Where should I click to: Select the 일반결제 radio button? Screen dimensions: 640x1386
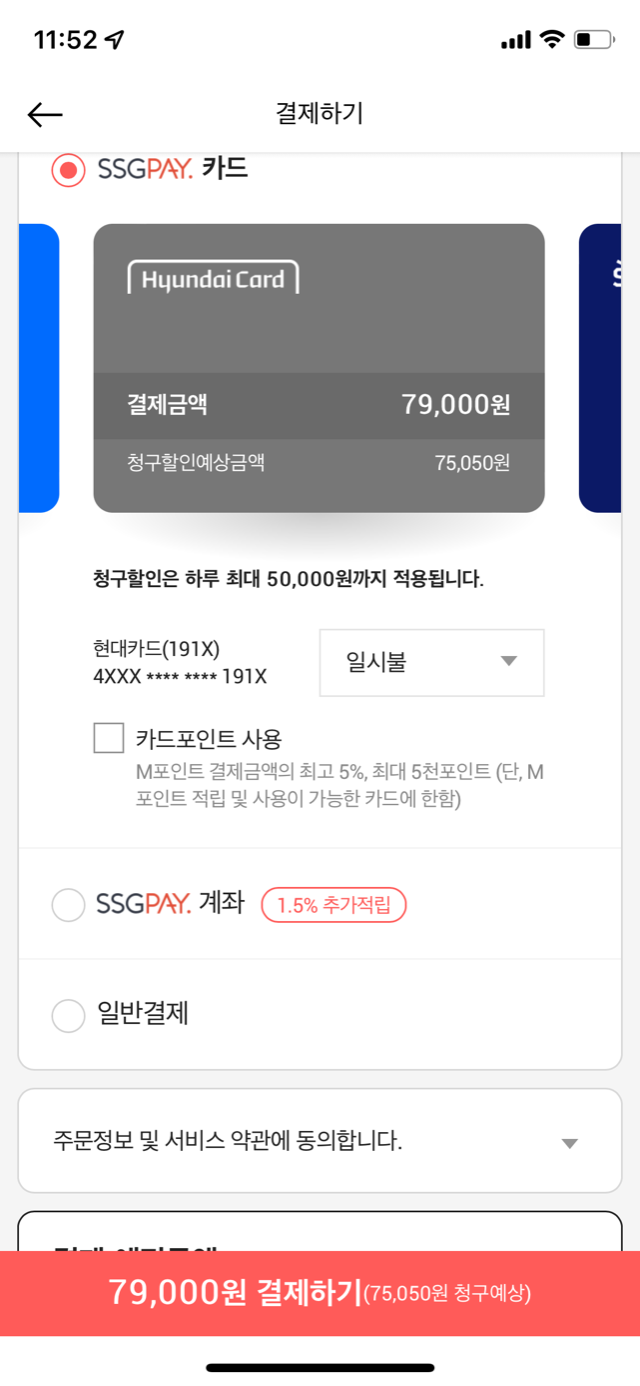click(x=68, y=1016)
